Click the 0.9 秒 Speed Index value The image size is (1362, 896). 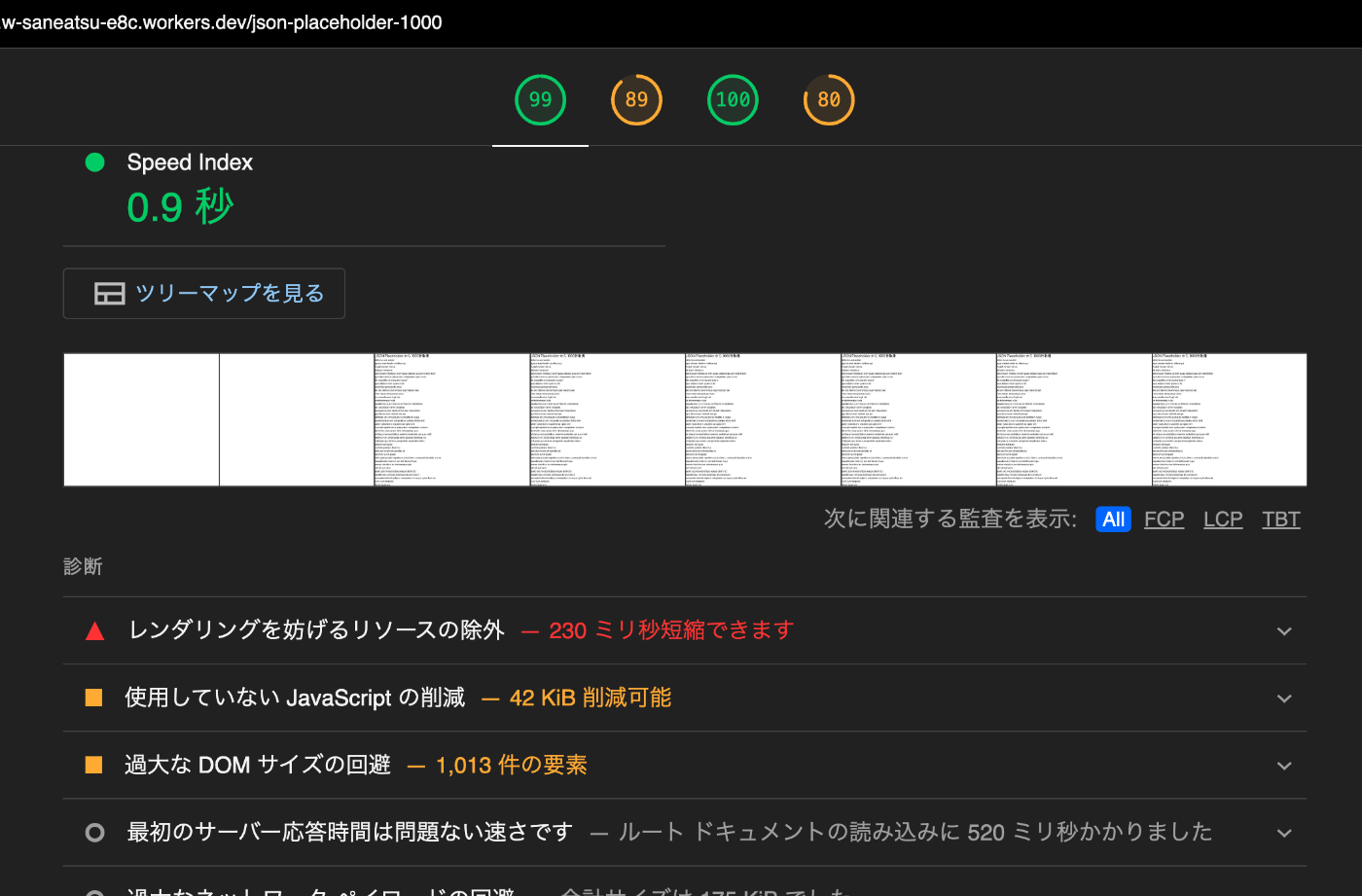tap(180, 207)
